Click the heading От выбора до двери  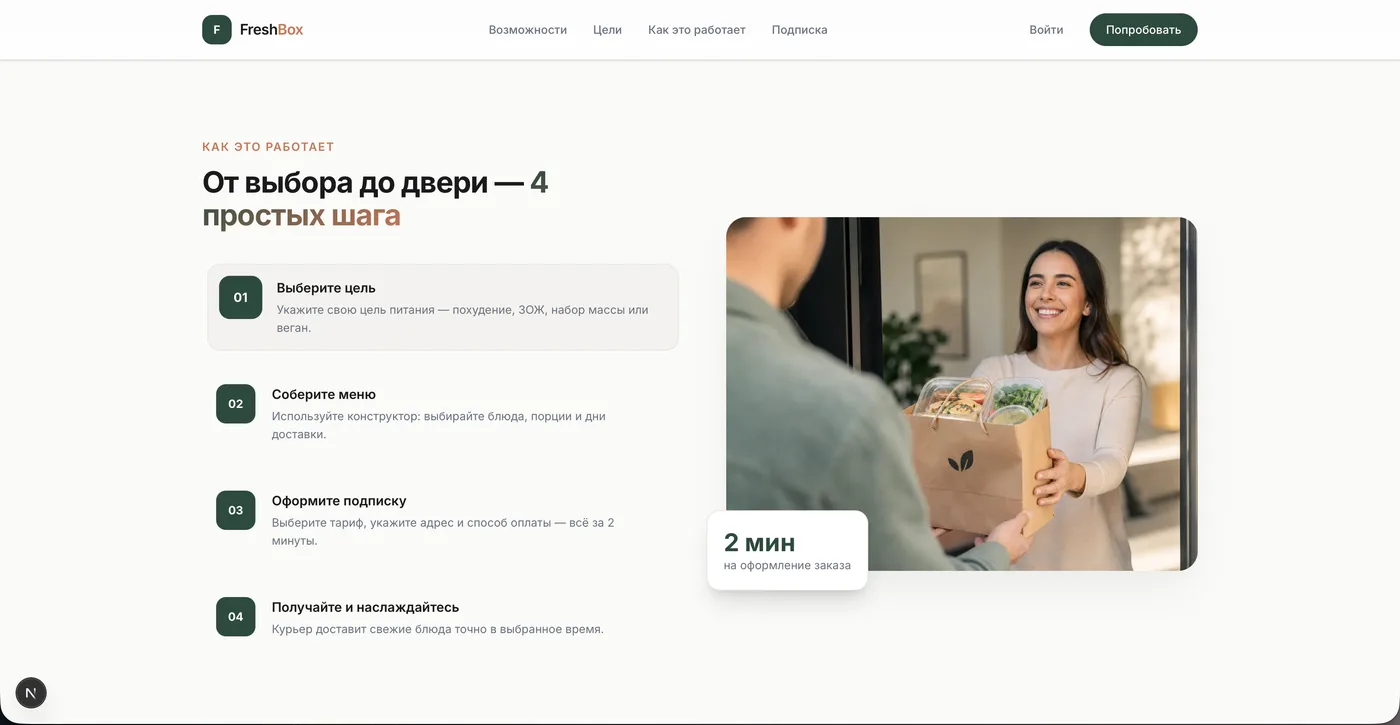pyautogui.click(x=375, y=198)
